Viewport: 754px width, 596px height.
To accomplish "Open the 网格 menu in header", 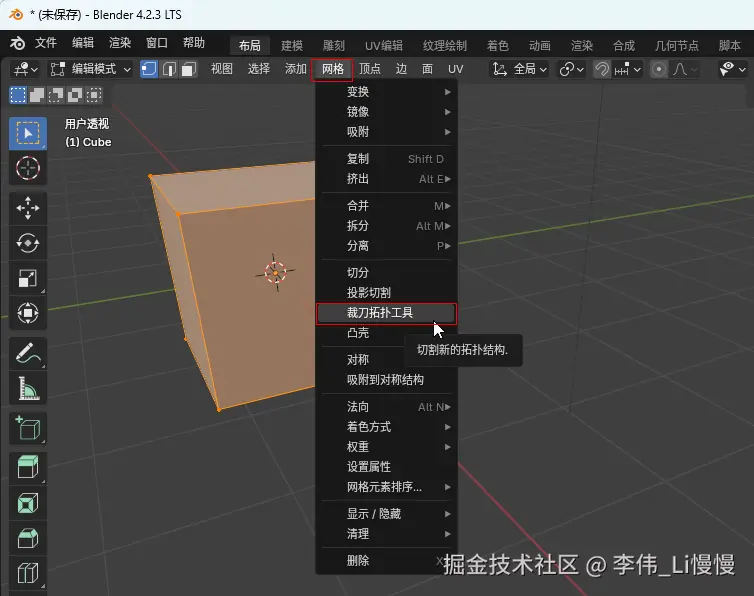I will click(x=333, y=69).
